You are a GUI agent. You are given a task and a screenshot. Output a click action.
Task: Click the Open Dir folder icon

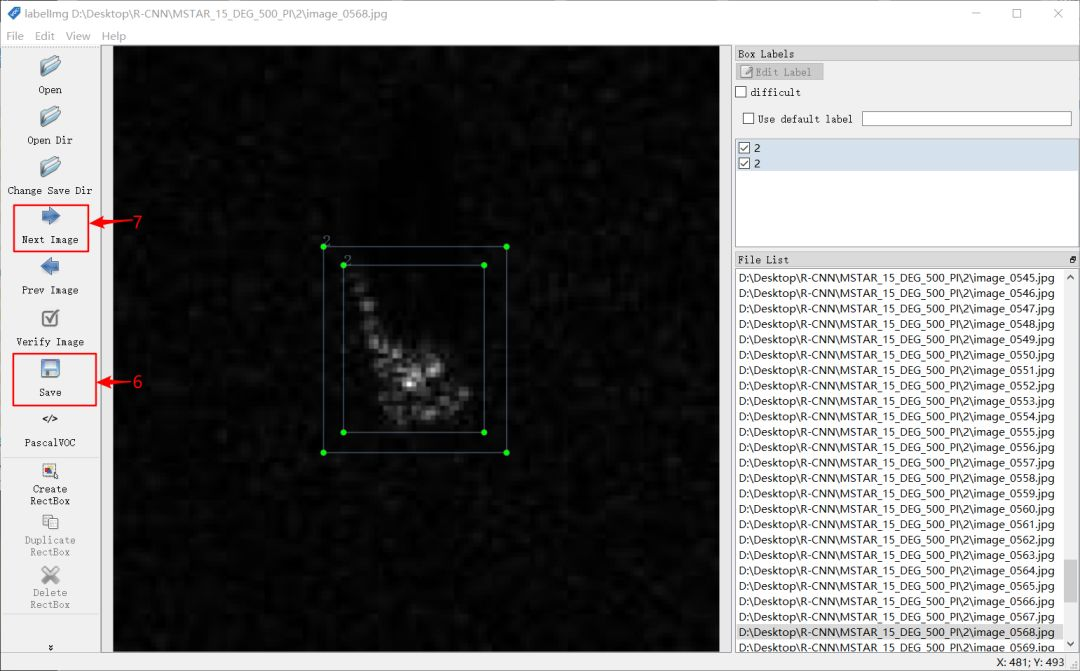click(x=50, y=116)
